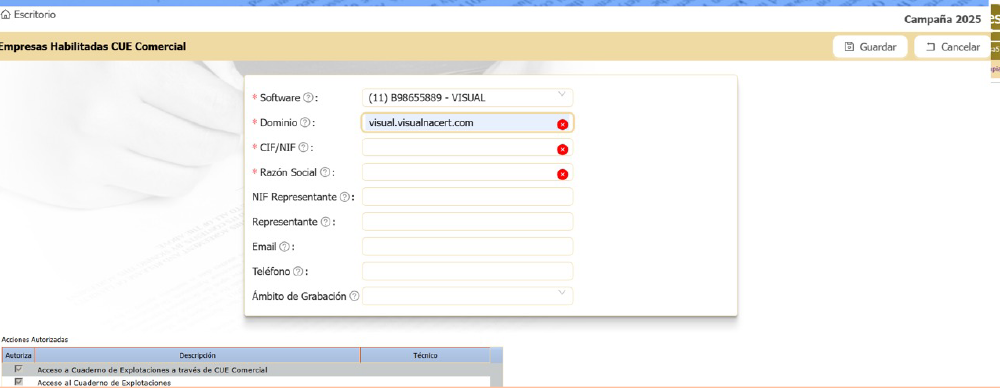Expand the Ámbito de Grabación dropdown
This screenshot has height=388, width=1000.
(x=467, y=296)
